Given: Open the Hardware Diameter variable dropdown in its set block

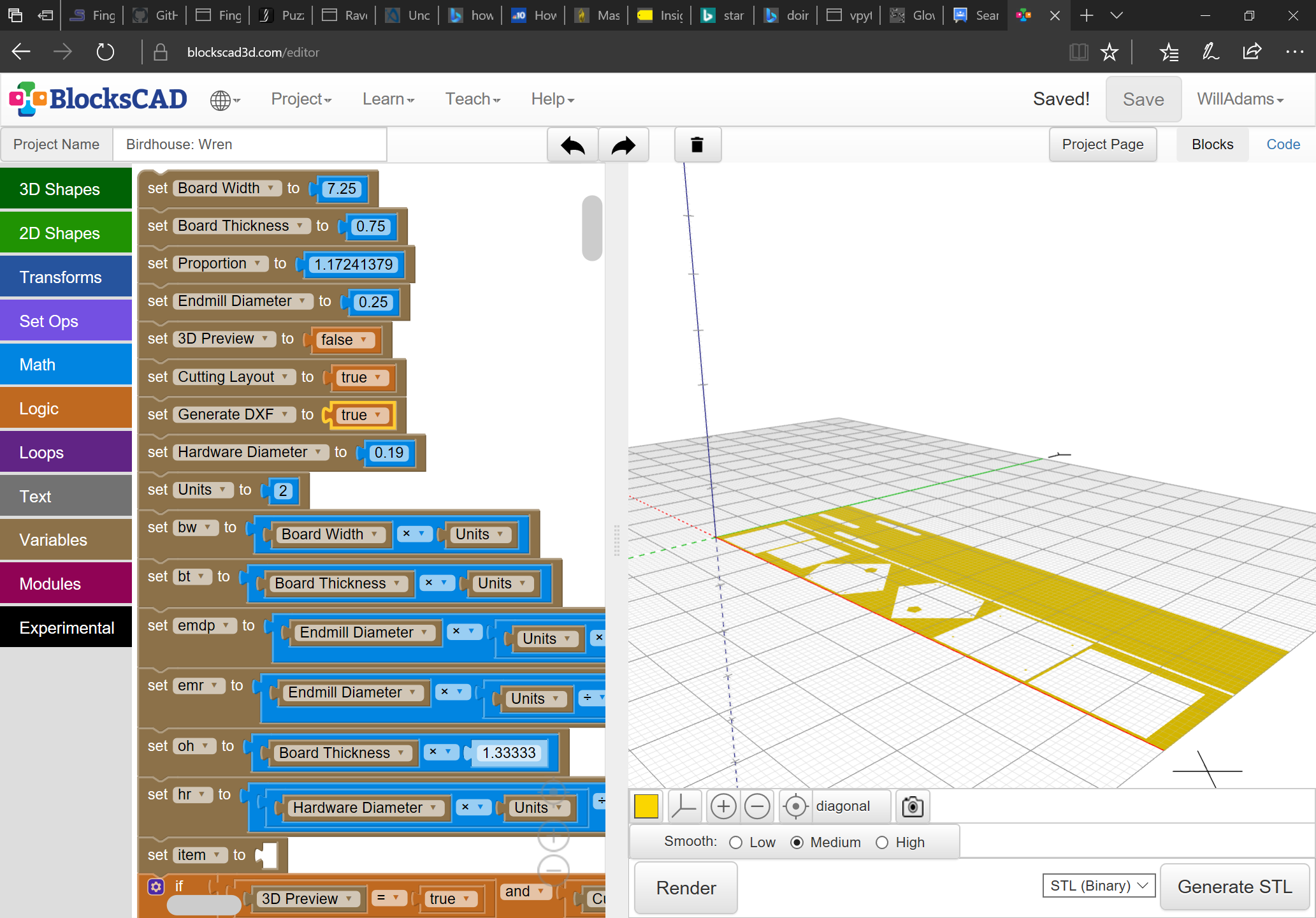Looking at the screenshot, I should (x=251, y=452).
